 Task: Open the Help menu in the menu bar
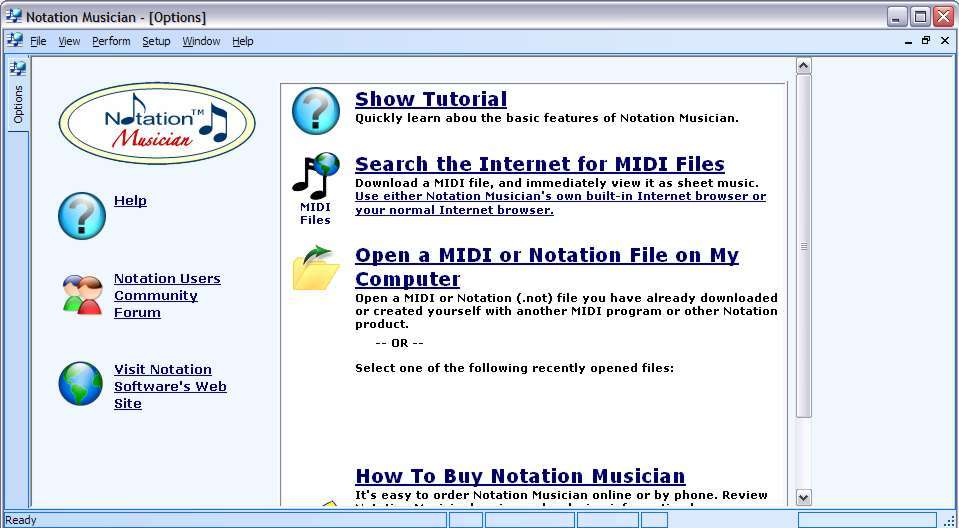pos(243,42)
